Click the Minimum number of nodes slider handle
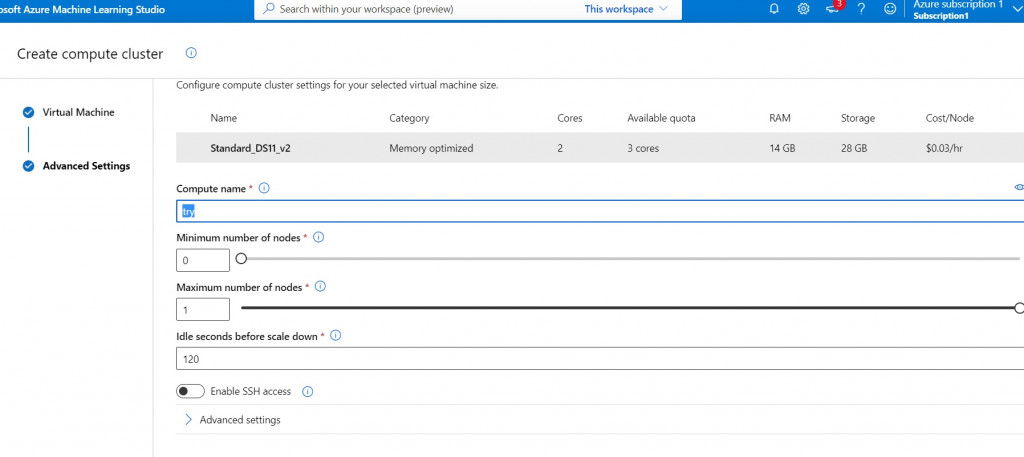This screenshot has height=457, width=1024. (x=241, y=259)
